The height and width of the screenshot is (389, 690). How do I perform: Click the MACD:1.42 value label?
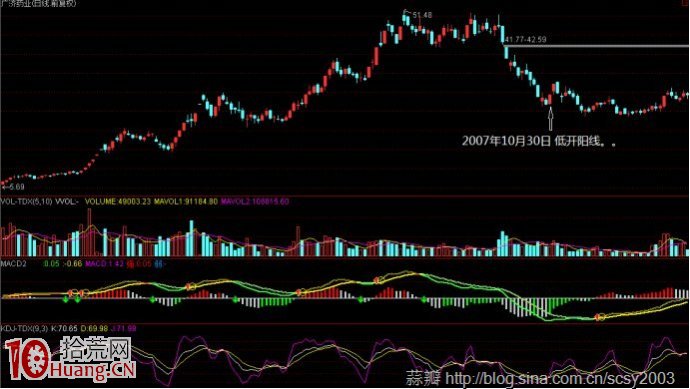pyautogui.click(x=104, y=264)
